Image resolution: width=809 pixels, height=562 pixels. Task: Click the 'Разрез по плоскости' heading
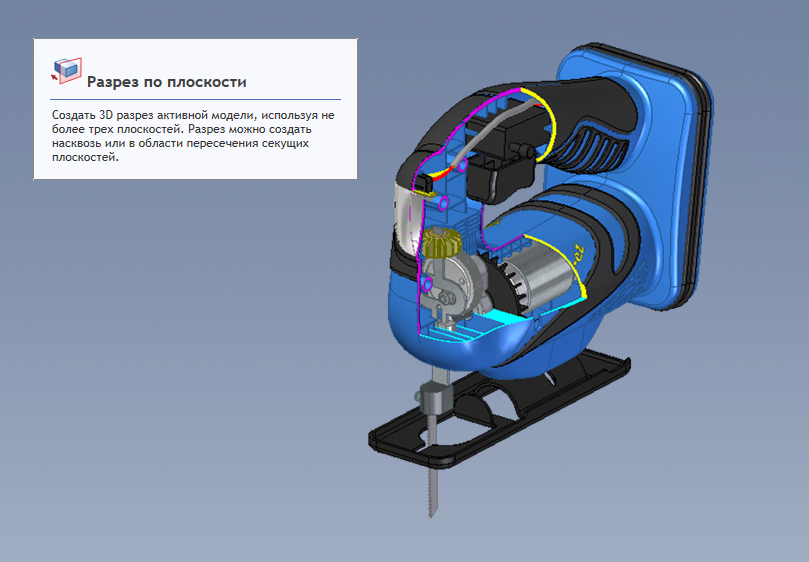(167, 82)
